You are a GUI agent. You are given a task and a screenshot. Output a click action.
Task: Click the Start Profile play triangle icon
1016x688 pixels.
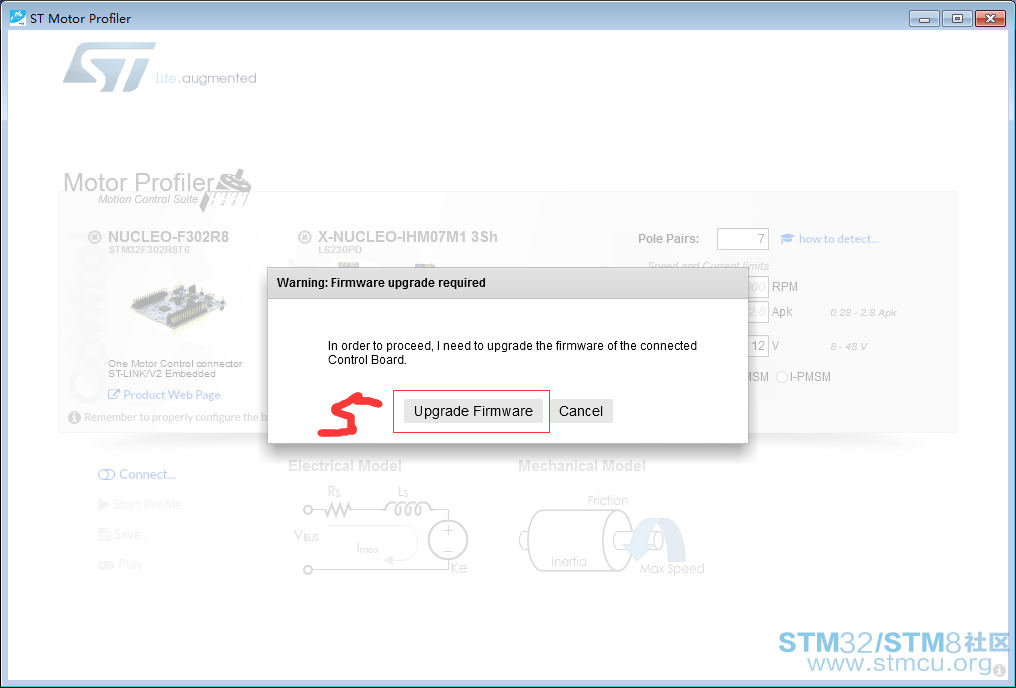tap(103, 504)
